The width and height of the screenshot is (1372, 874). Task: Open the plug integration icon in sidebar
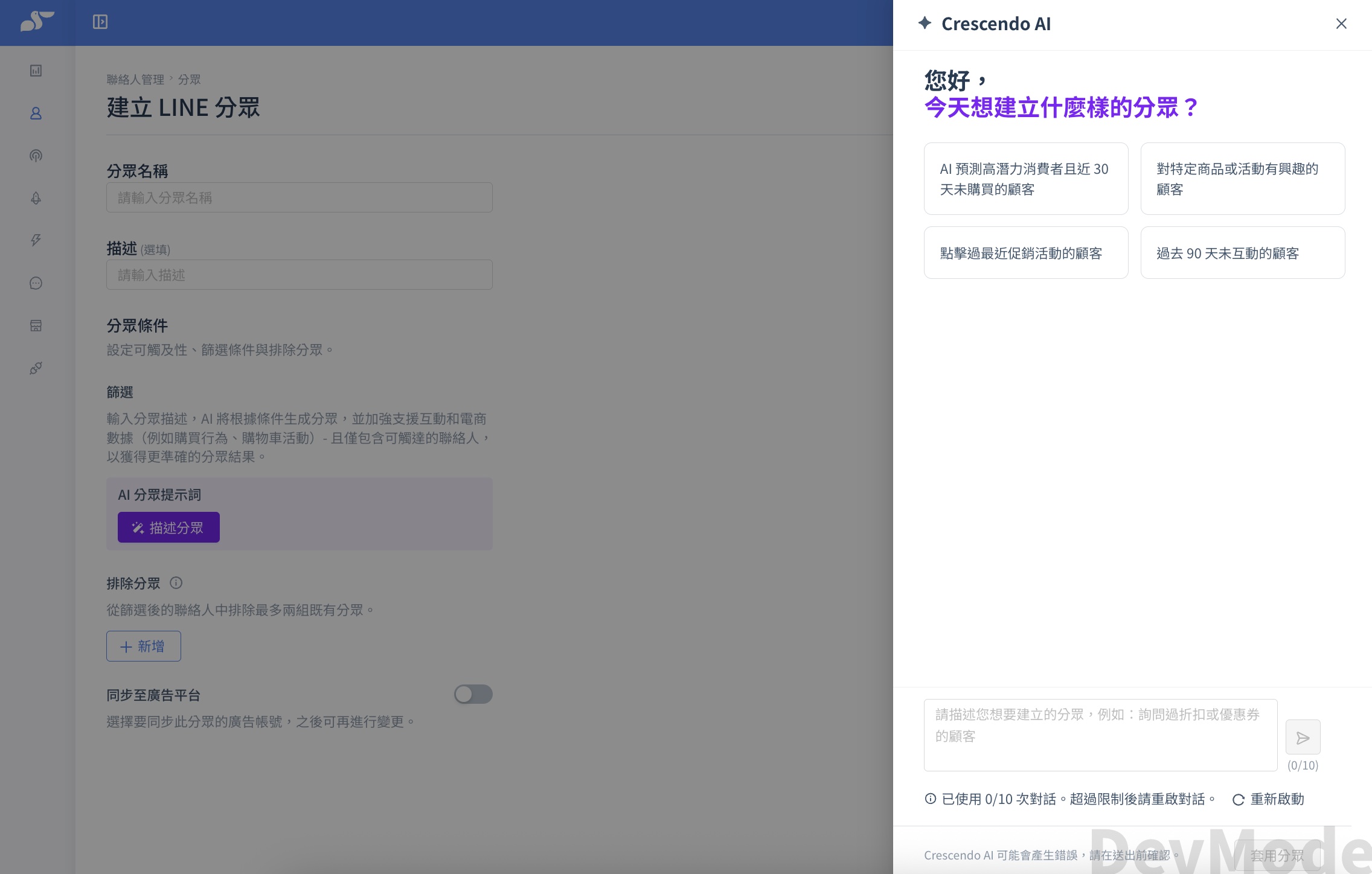(x=36, y=368)
